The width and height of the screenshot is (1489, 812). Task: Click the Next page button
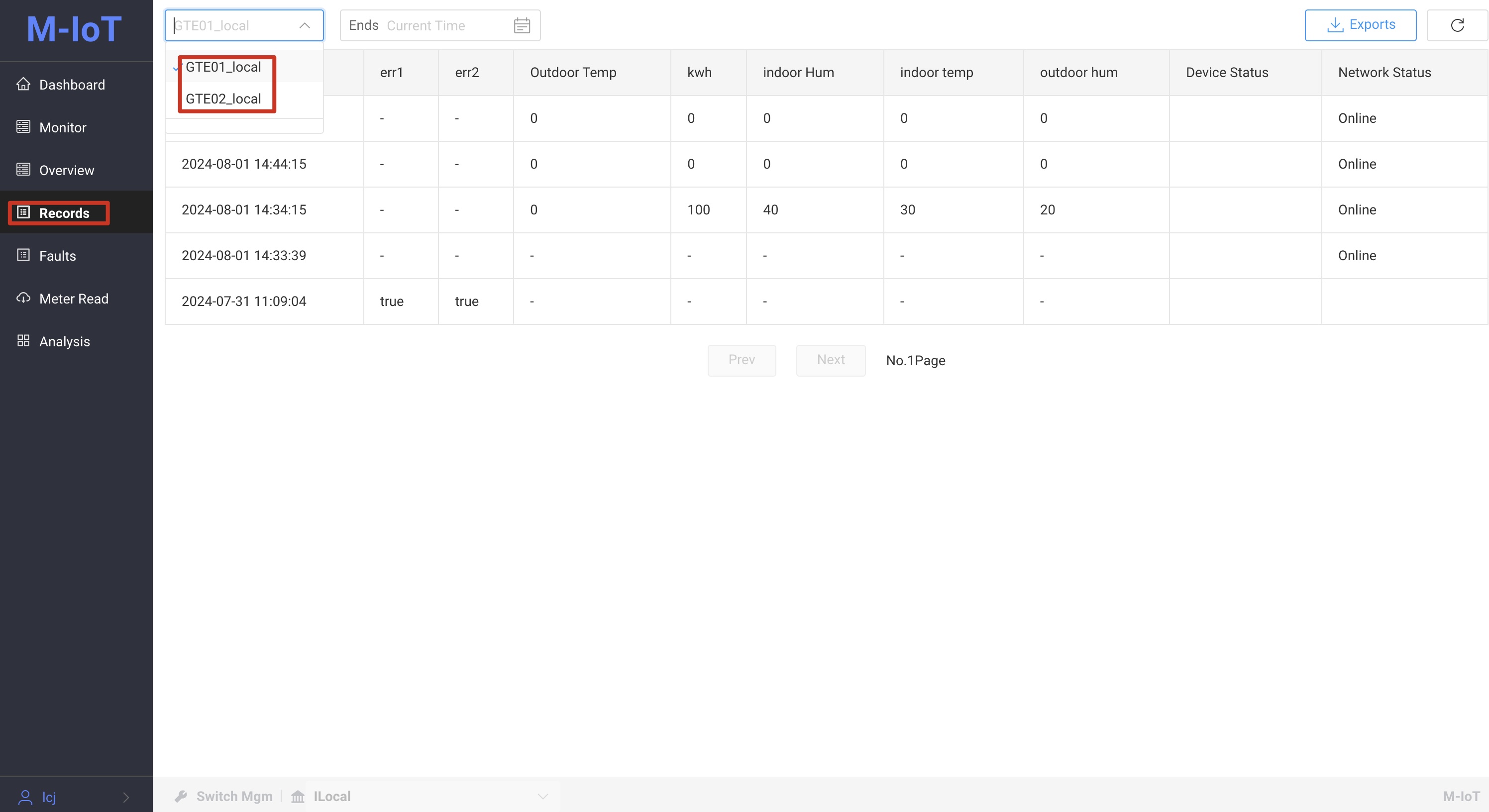[x=831, y=360]
